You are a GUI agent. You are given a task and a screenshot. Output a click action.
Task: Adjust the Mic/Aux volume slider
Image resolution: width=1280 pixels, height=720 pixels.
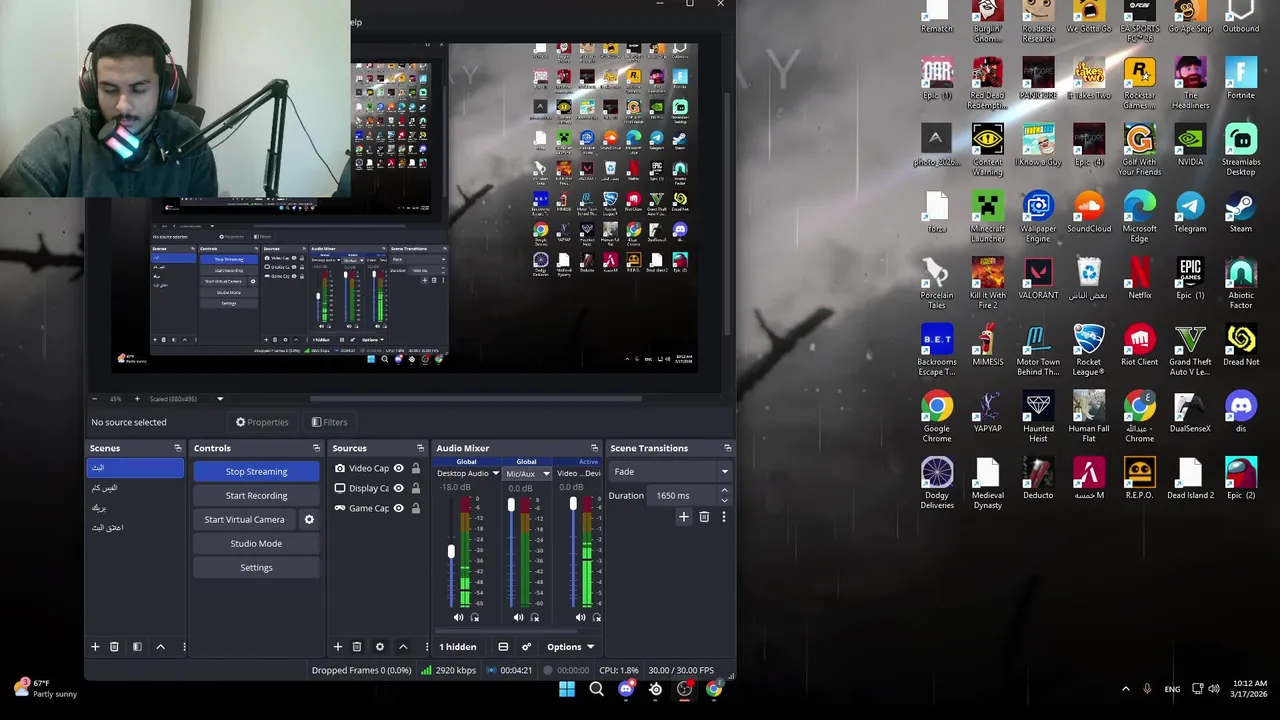coord(511,506)
